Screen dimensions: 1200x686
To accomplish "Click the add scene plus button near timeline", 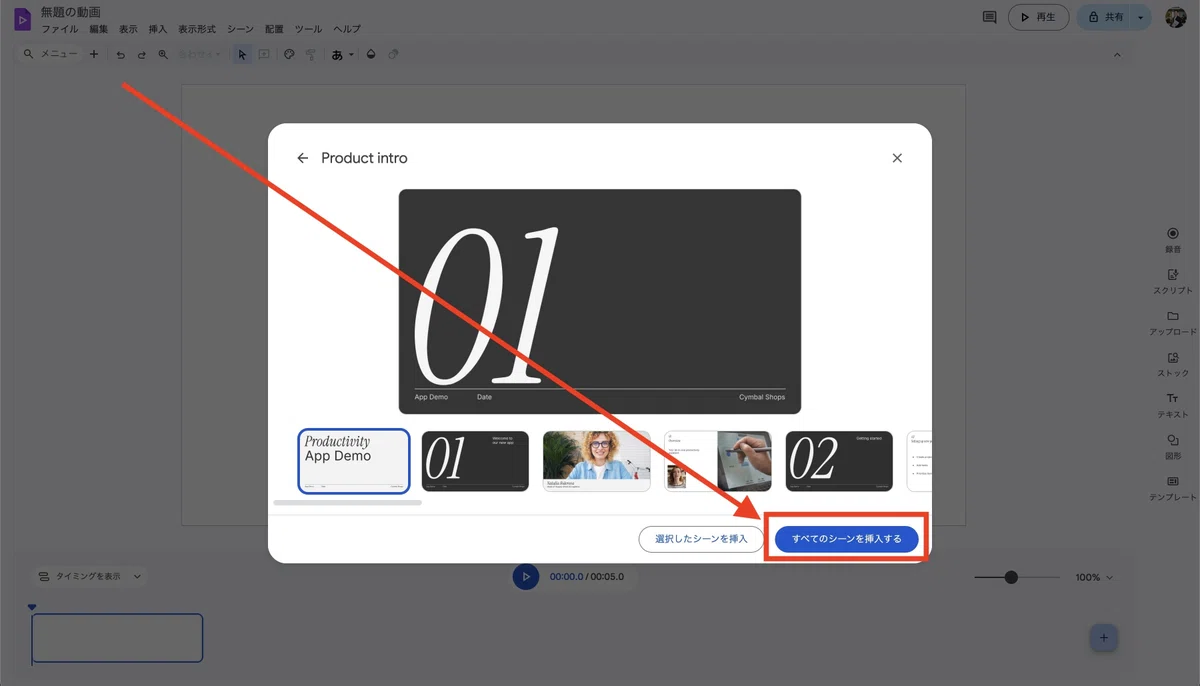I will tap(1104, 637).
